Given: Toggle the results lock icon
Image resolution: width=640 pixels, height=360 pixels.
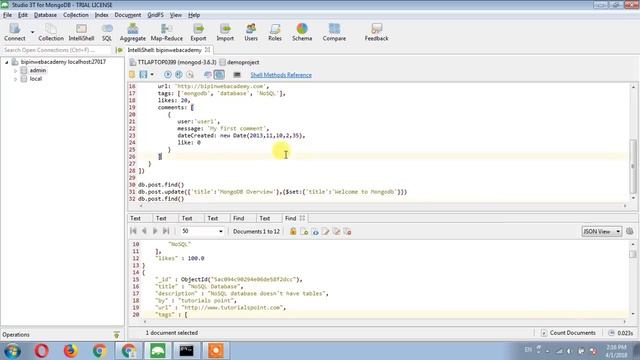Looking at the screenshot, I should [x=293, y=231].
